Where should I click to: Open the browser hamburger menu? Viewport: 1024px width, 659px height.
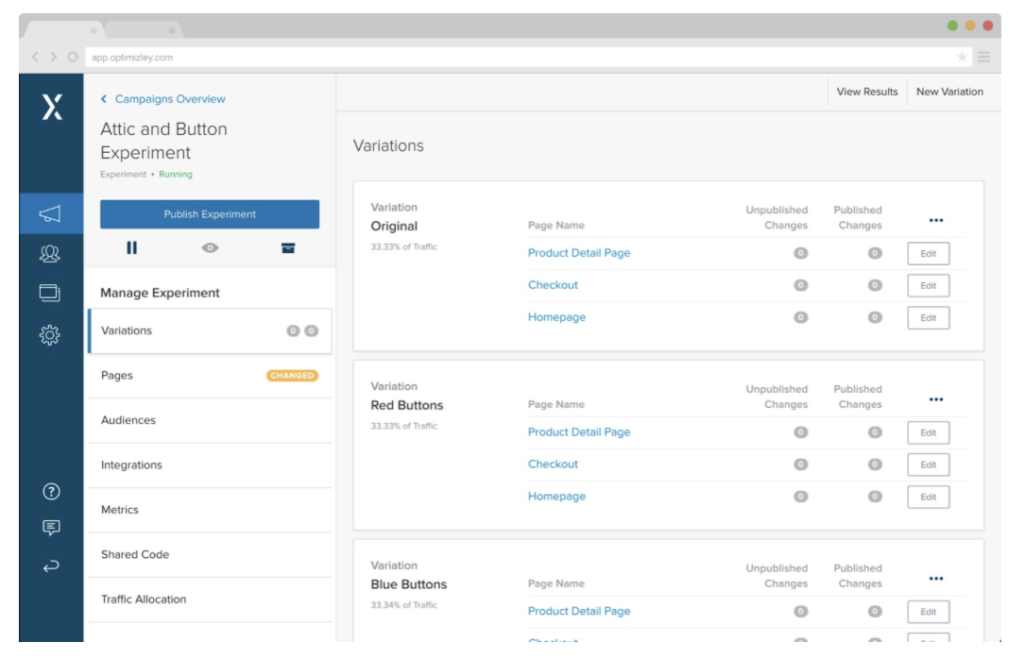coord(984,57)
